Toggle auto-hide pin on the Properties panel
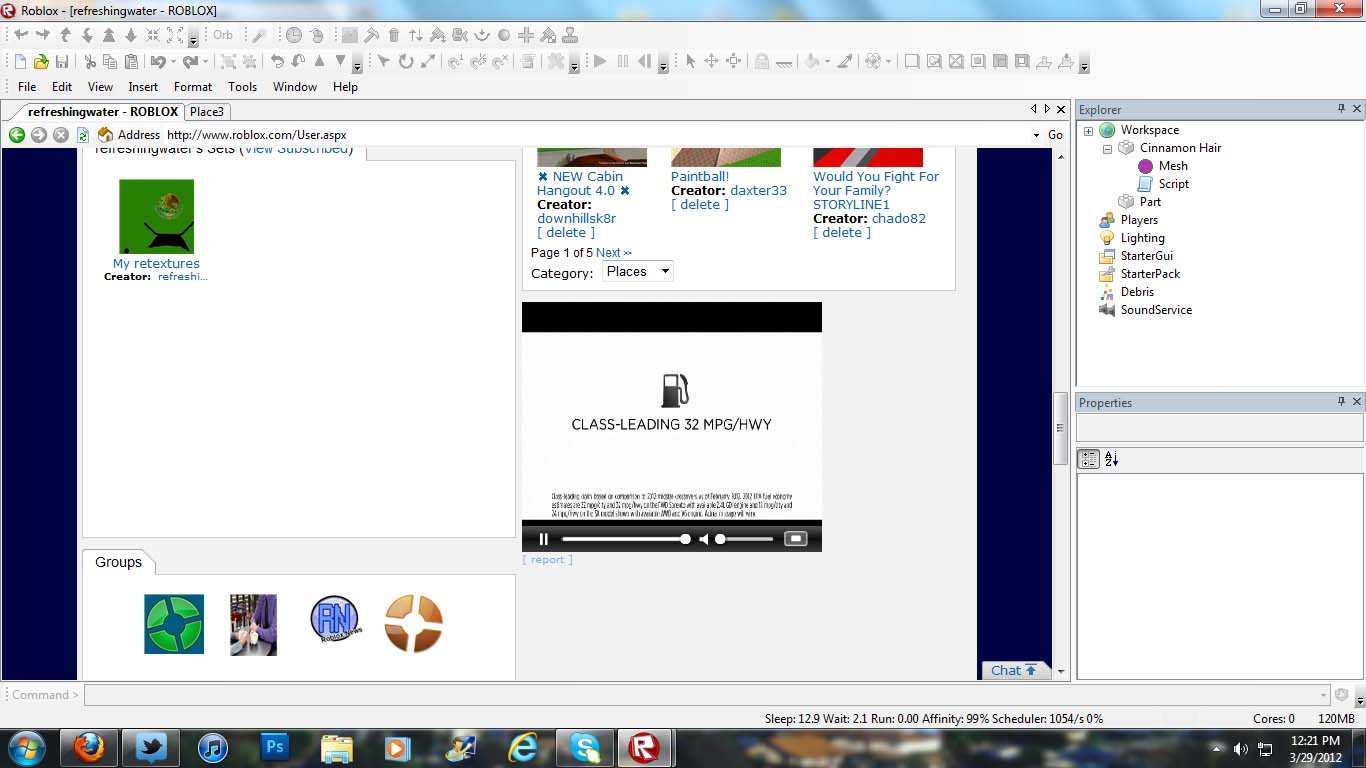 point(1342,402)
